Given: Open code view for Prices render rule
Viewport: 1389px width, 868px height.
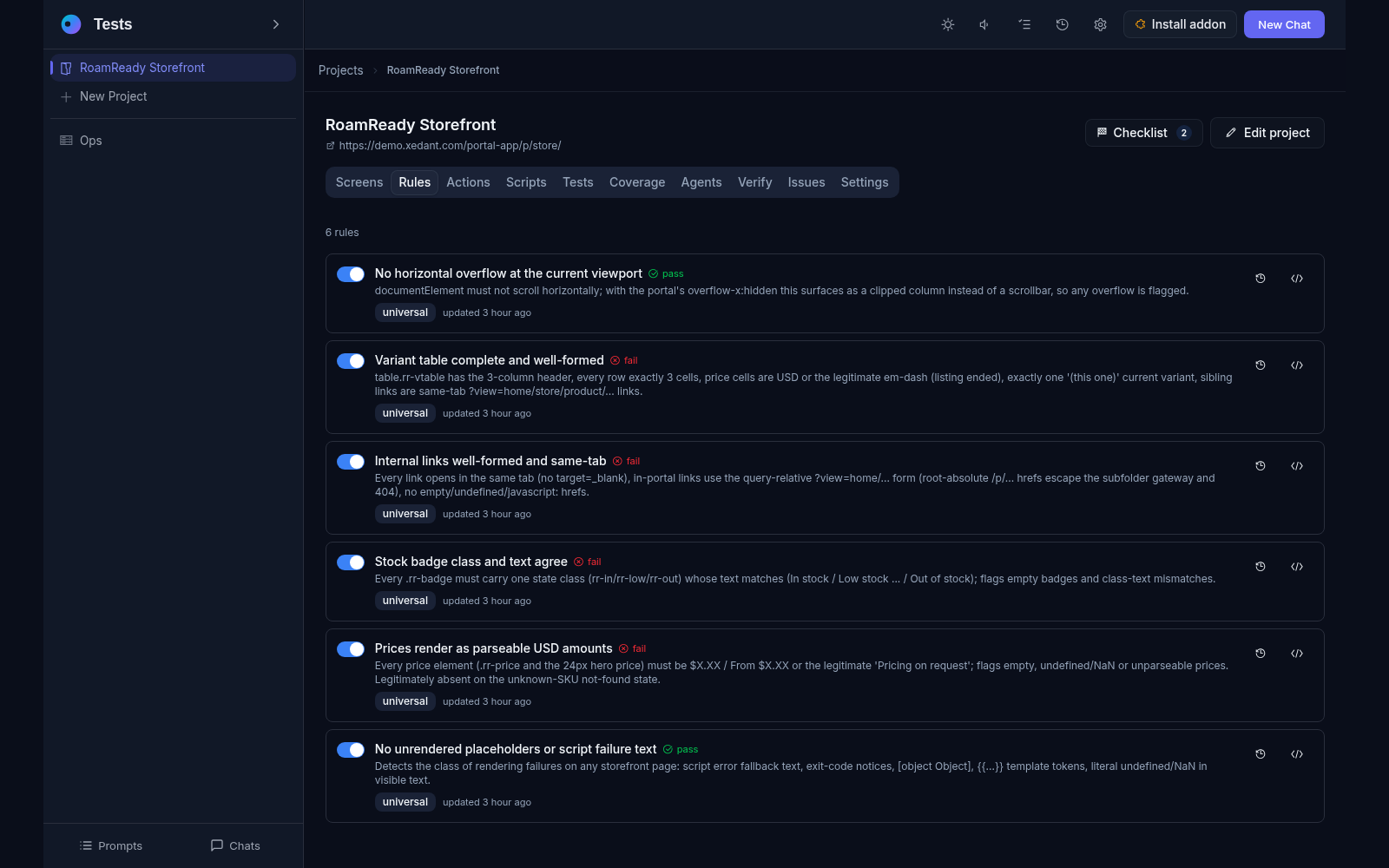Looking at the screenshot, I should (1297, 654).
